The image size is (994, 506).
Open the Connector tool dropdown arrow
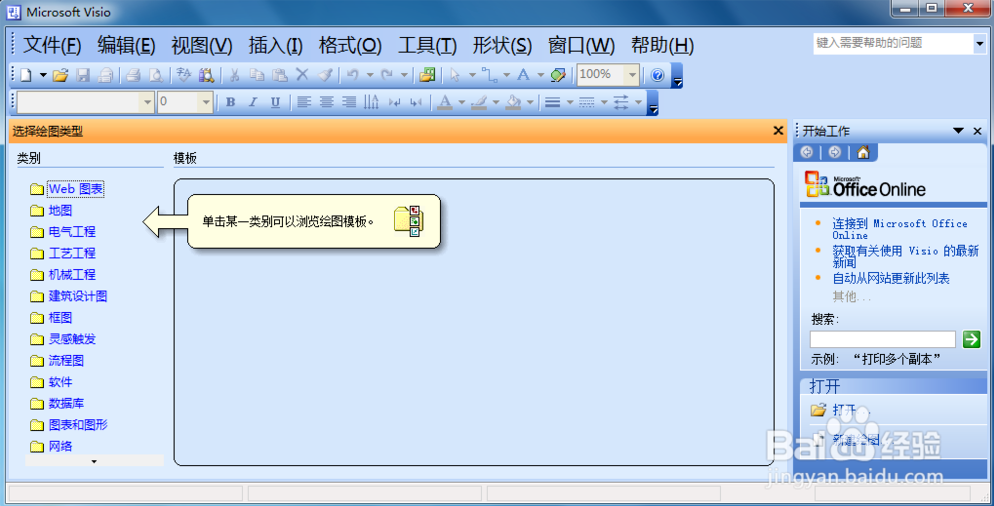(507, 75)
